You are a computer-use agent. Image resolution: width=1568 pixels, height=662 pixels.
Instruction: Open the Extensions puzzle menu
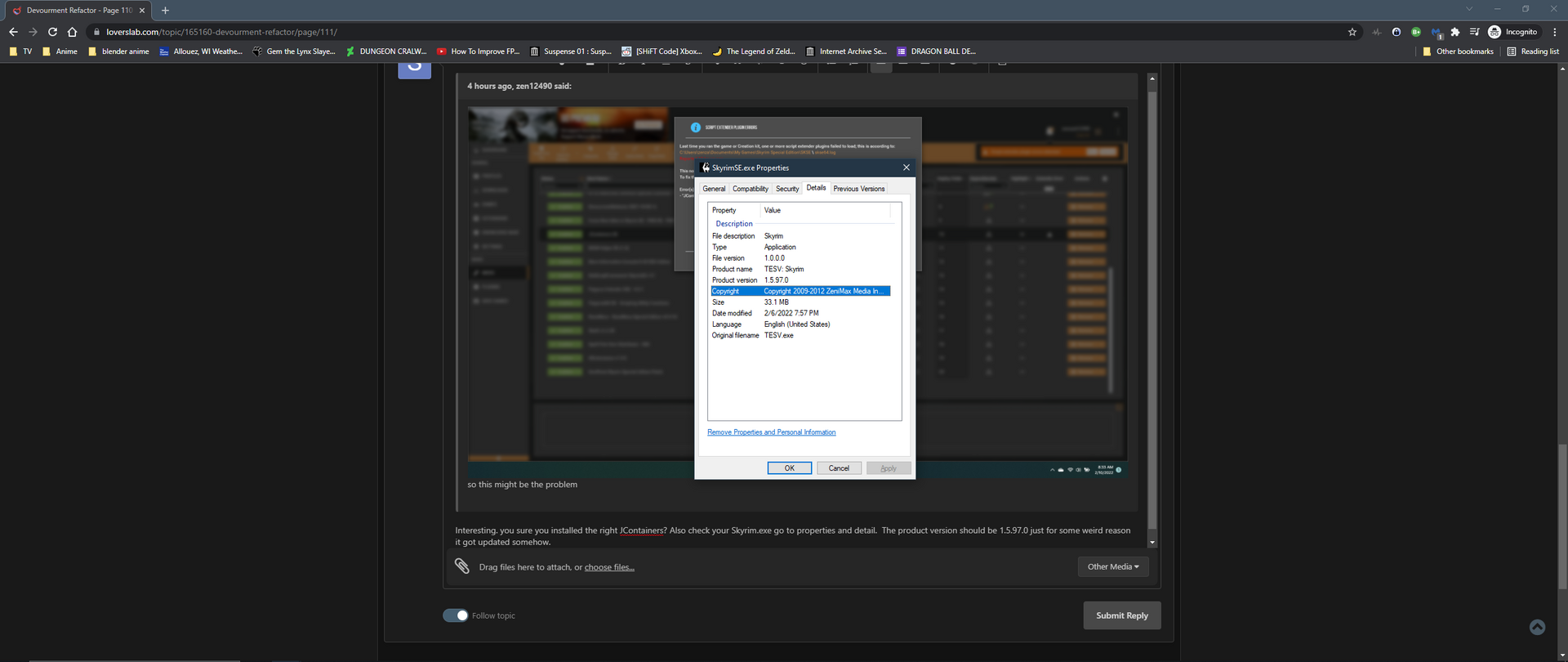pyautogui.click(x=1455, y=32)
